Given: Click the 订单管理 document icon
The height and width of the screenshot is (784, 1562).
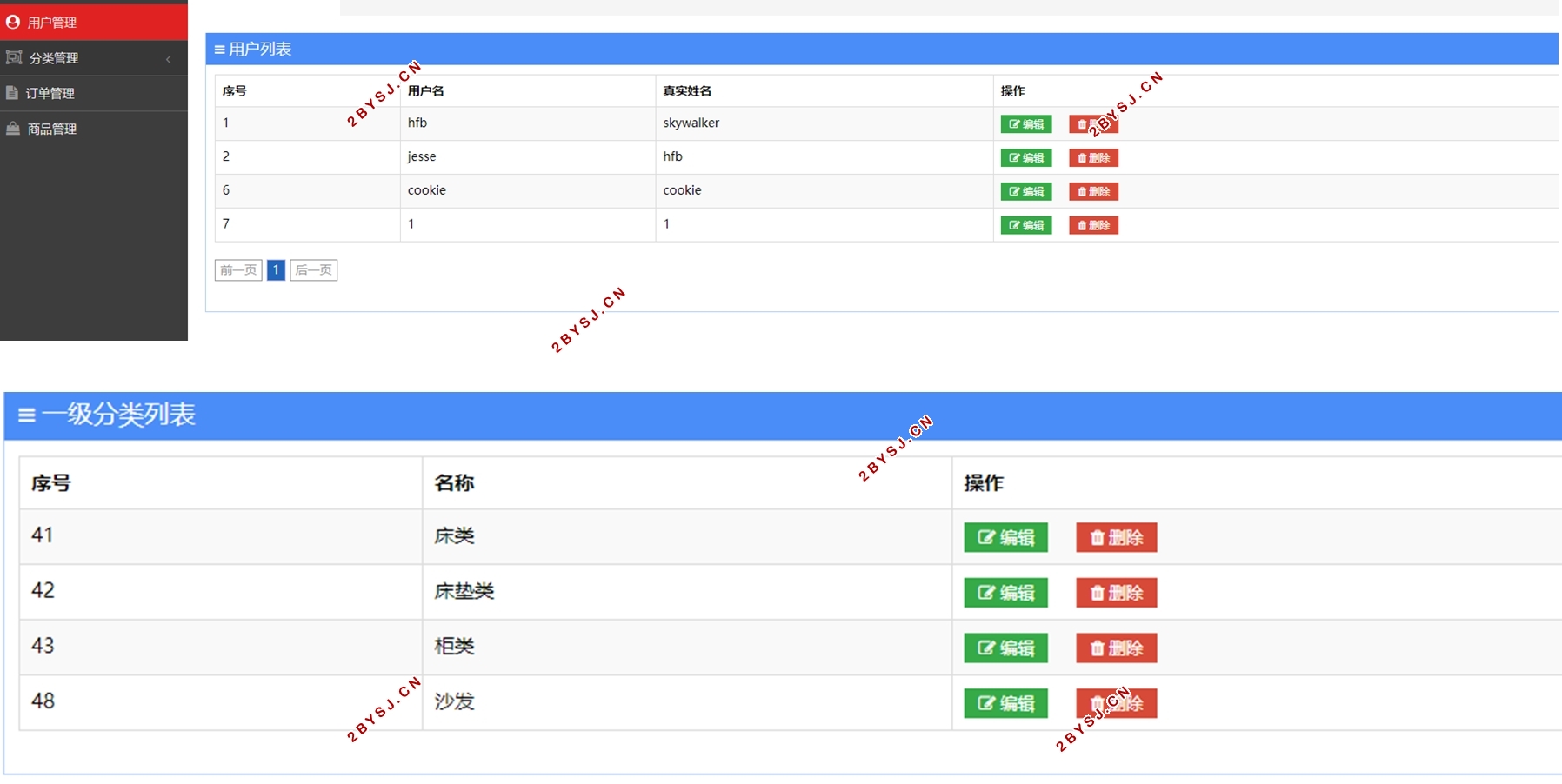Looking at the screenshot, I should point(12,93).
